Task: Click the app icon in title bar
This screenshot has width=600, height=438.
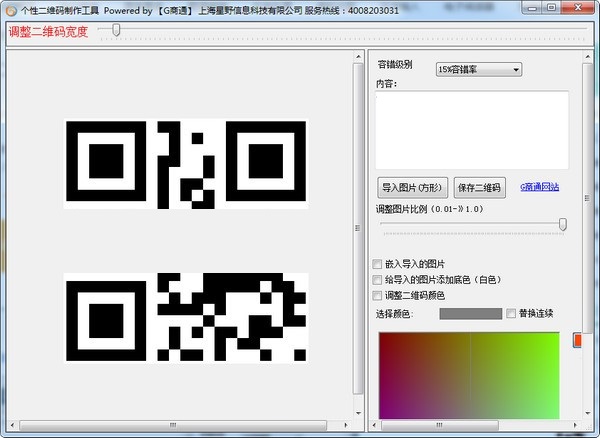Action: point(11,10)
